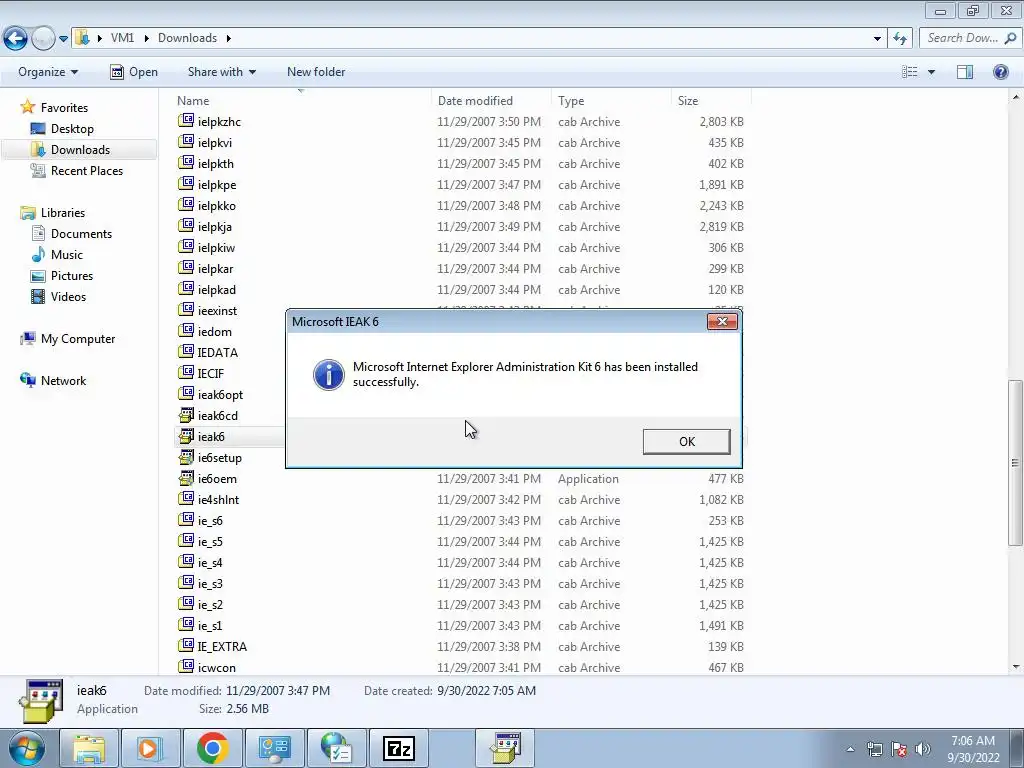Select the ieak6opt file
The image size is (1024, 768).
click(x=220, y=395)
